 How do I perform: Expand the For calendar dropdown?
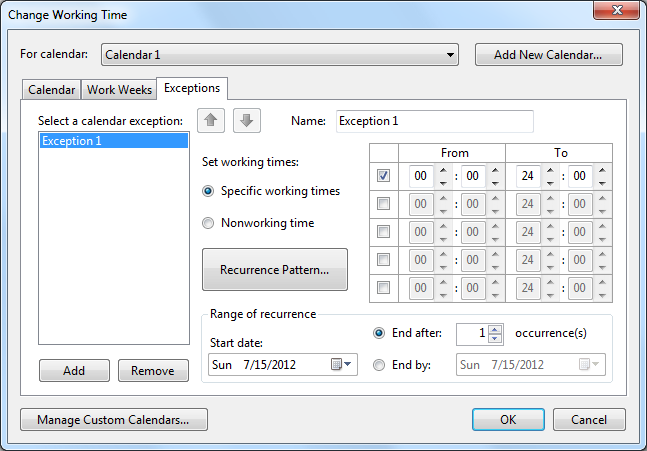tap(450, 55)
